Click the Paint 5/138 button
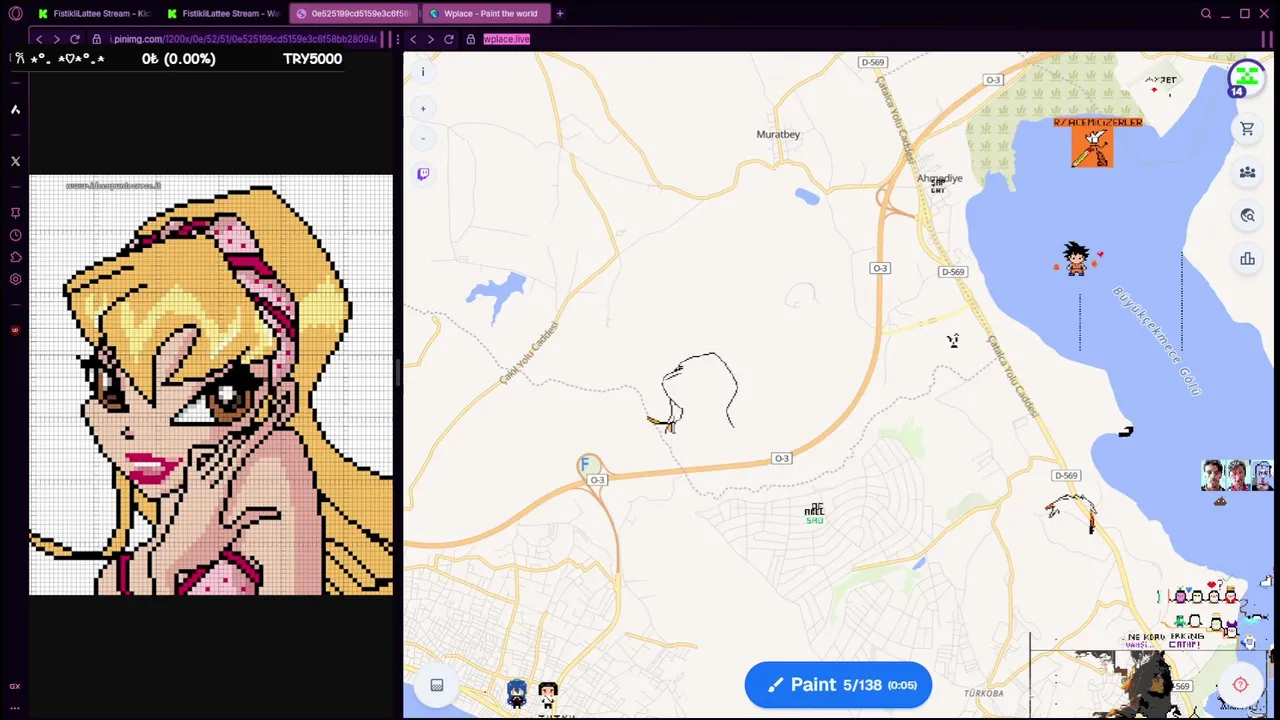1280x720 pixels. pyautogui.click(x=838, y=685)
